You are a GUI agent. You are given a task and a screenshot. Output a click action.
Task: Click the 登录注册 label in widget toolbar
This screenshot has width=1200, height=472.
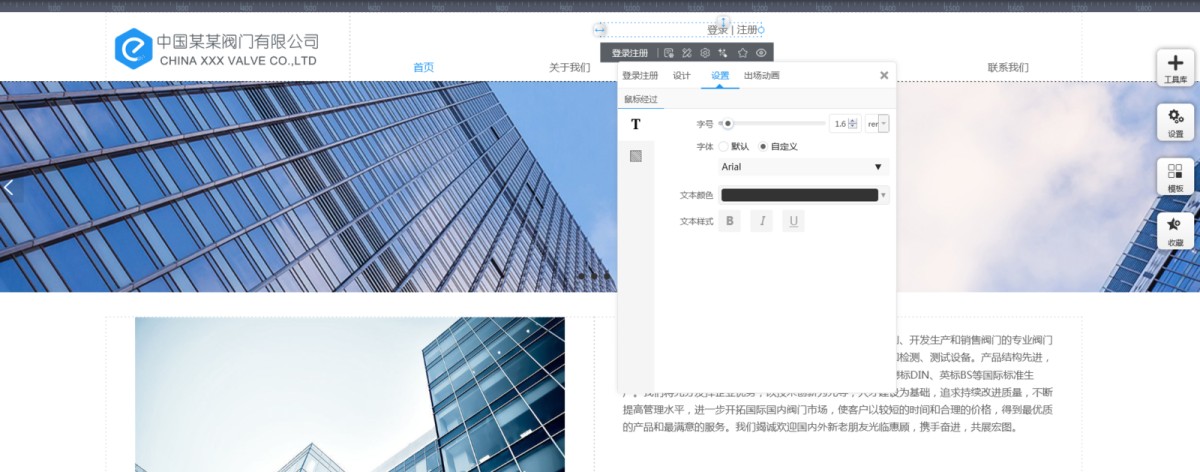pos(630,52)
